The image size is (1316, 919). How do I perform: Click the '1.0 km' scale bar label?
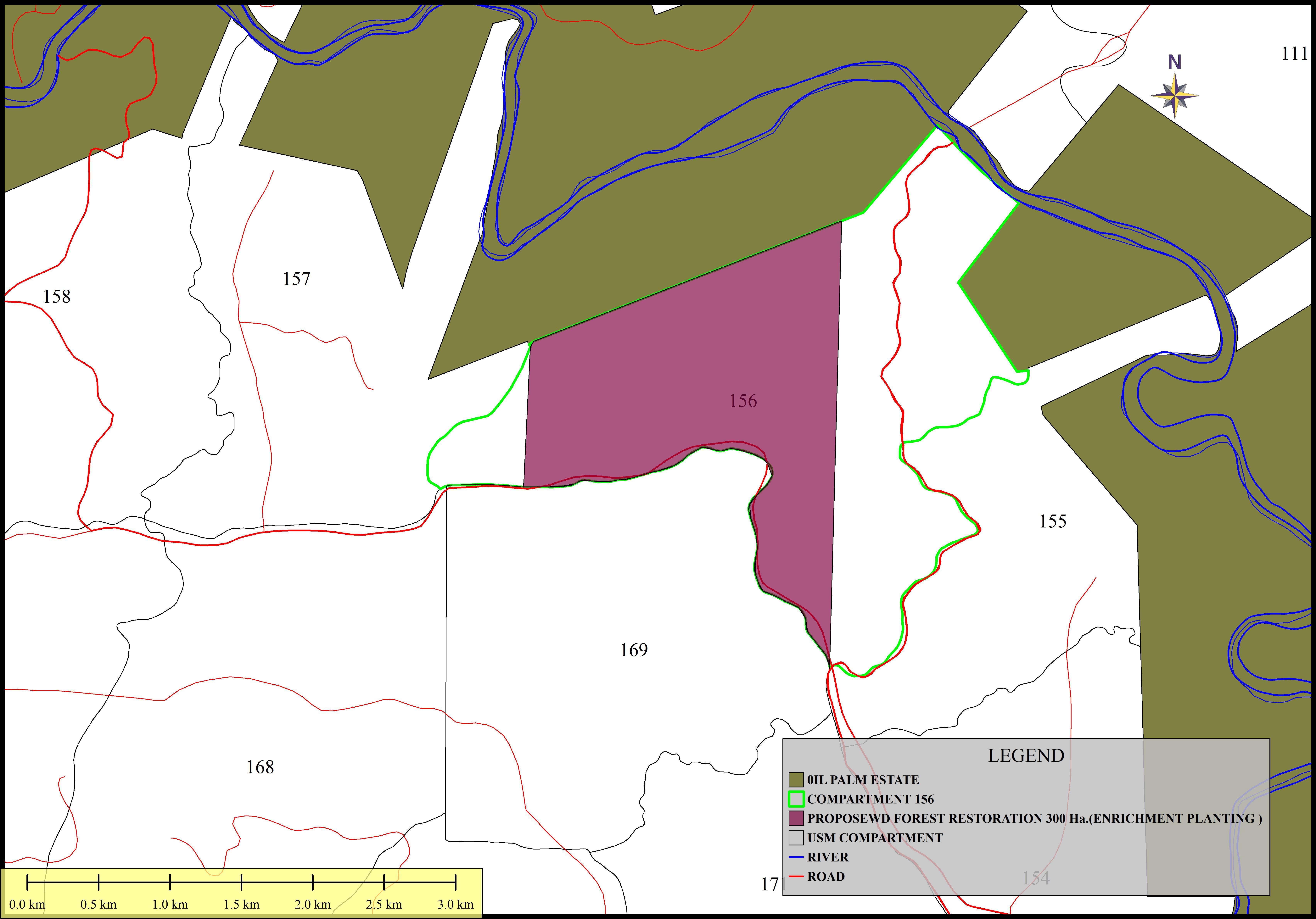click(170, 905)
